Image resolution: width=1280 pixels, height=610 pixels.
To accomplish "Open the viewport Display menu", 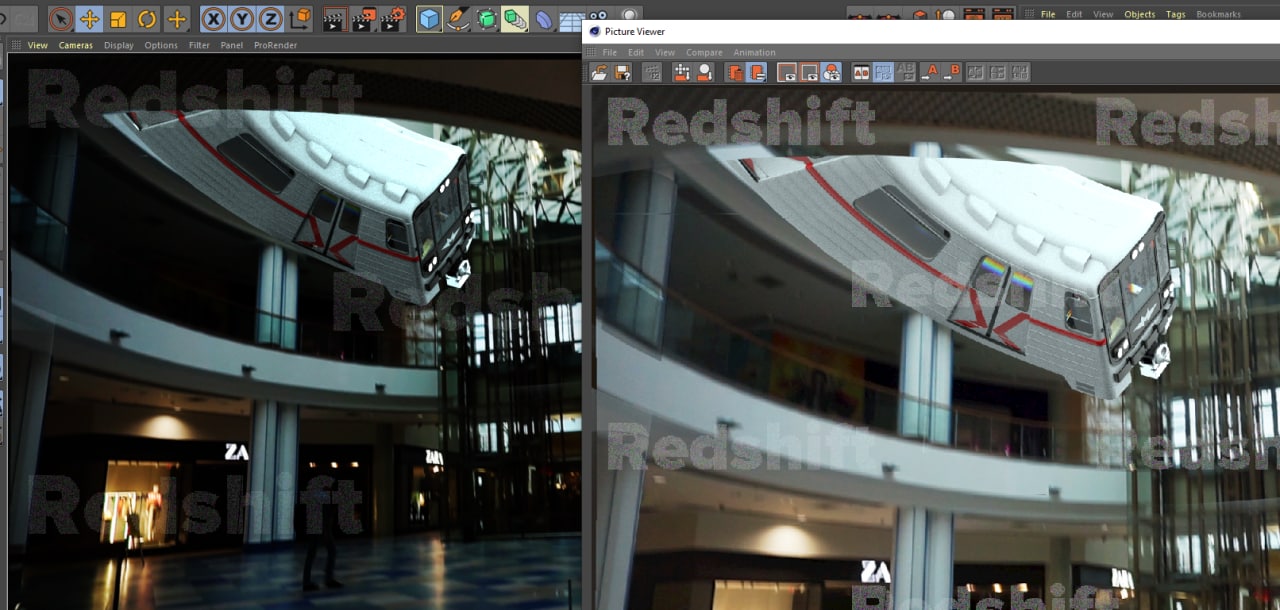I will click(119, 45).
